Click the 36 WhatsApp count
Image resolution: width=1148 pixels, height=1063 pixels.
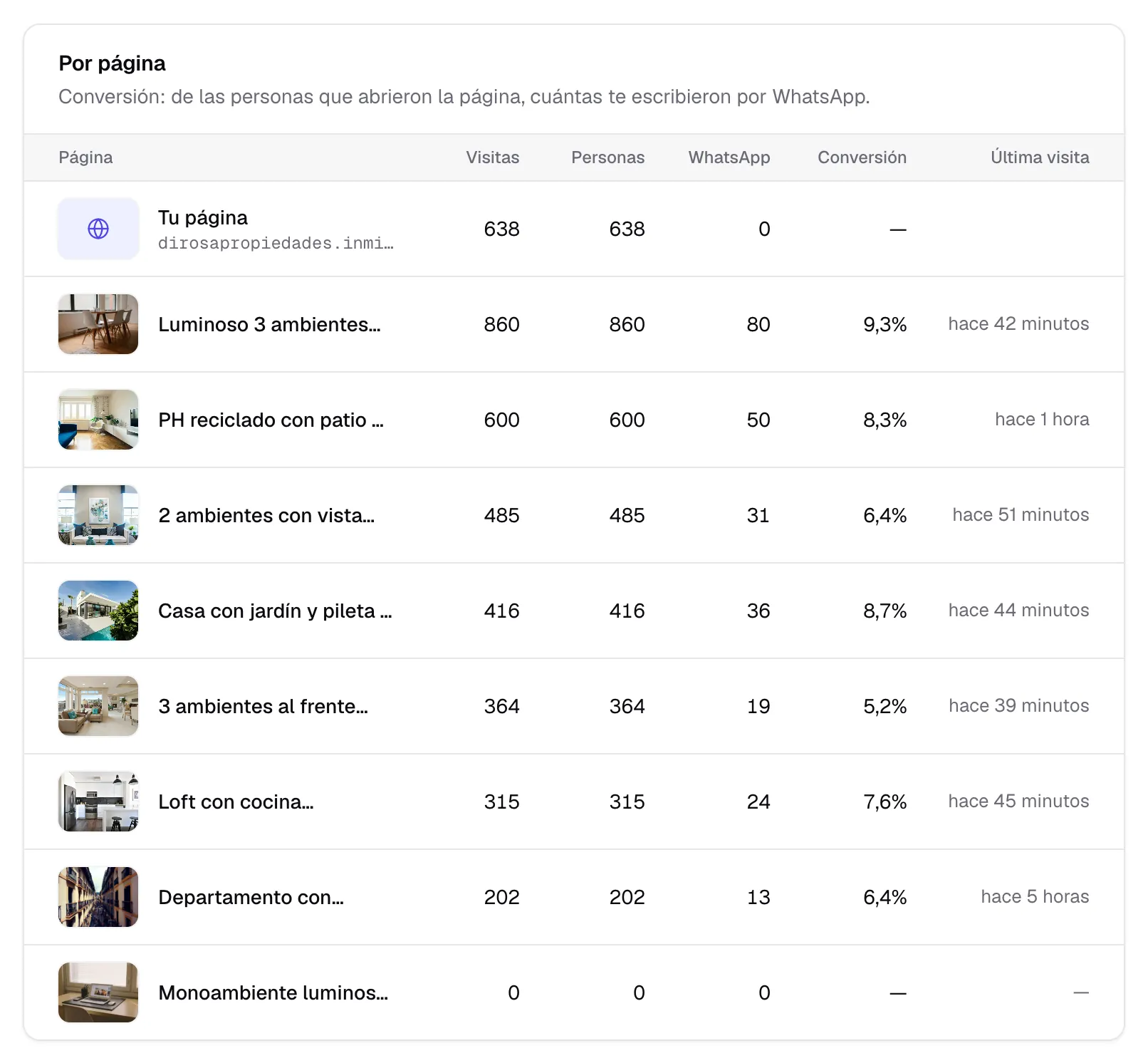[x=758, y=611]
